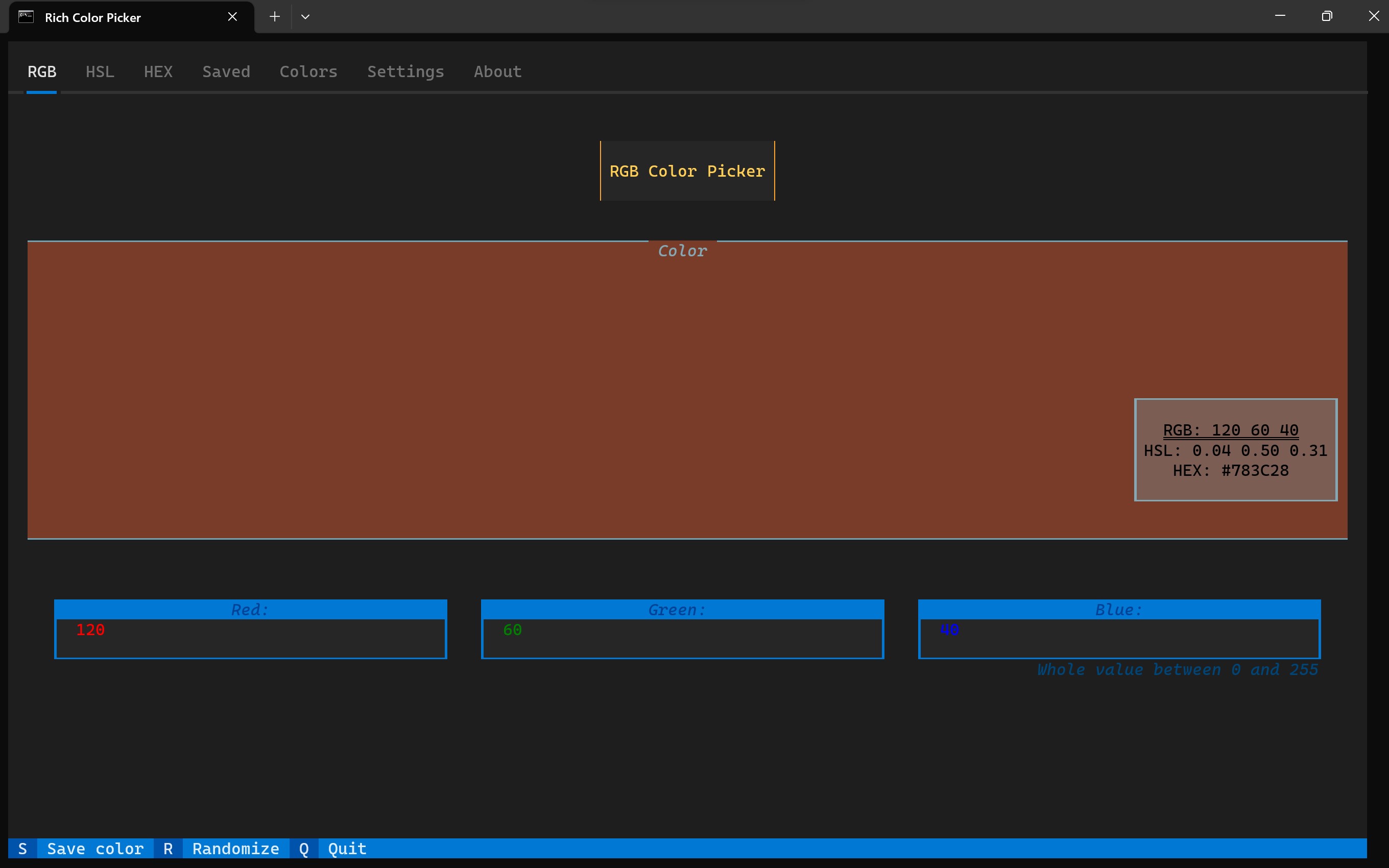Click the RGB 120 60 40 text
The image size is (1389, 868).
(x=1231, y=430)
